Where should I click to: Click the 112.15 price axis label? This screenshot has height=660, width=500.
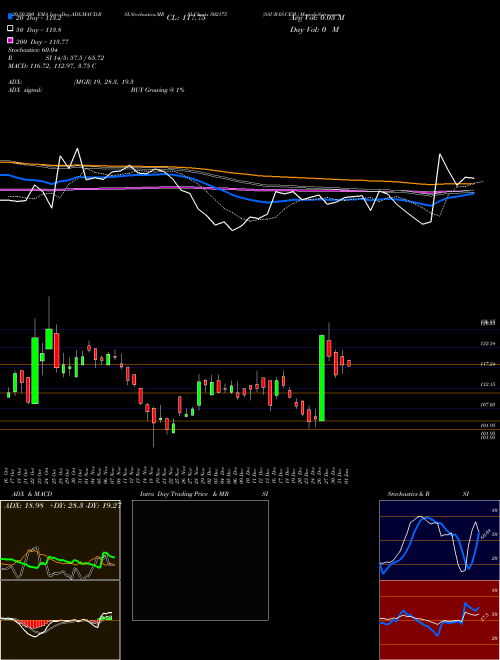point(488,384)
